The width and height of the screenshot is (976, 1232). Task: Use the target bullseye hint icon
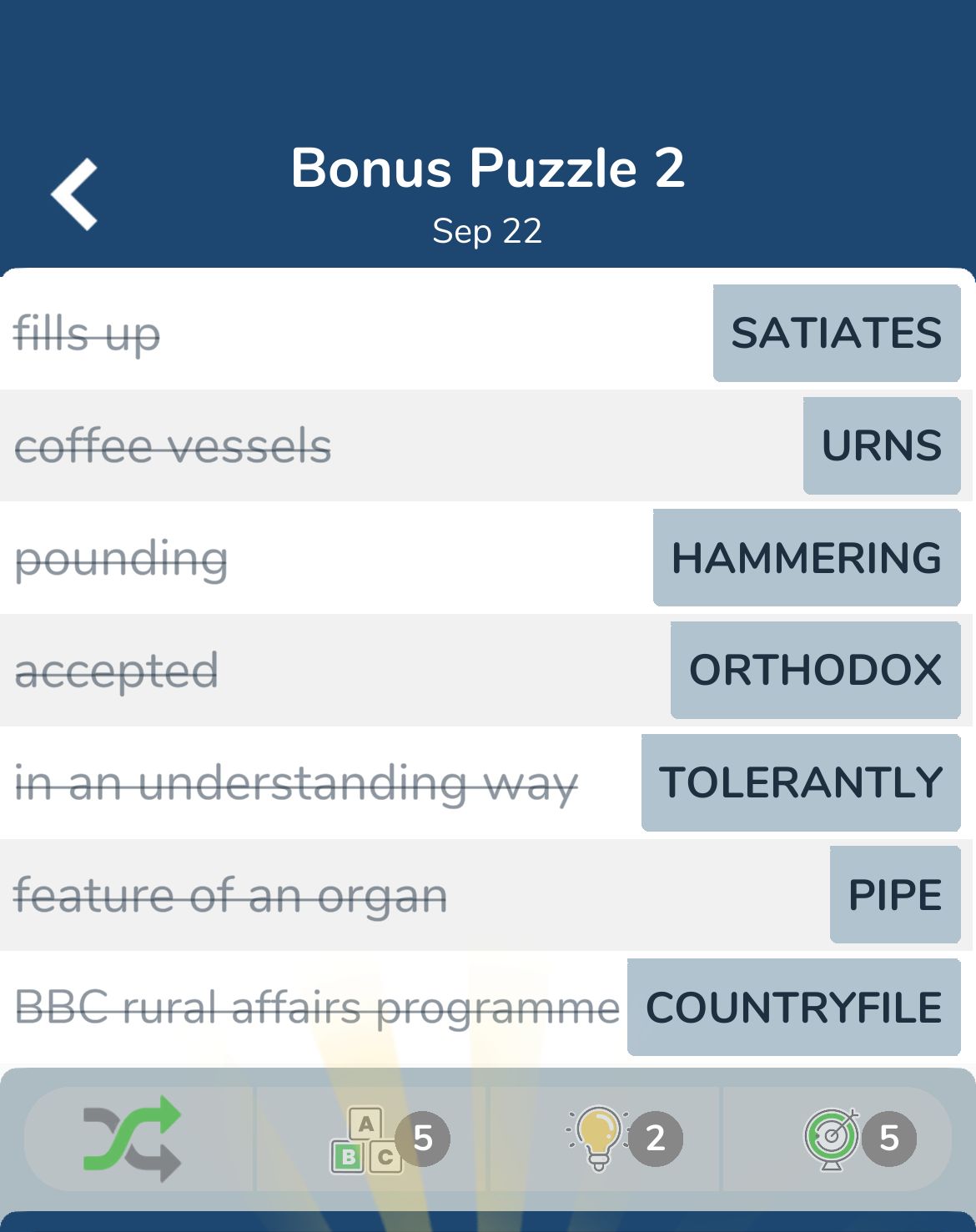pos(831,1139)
